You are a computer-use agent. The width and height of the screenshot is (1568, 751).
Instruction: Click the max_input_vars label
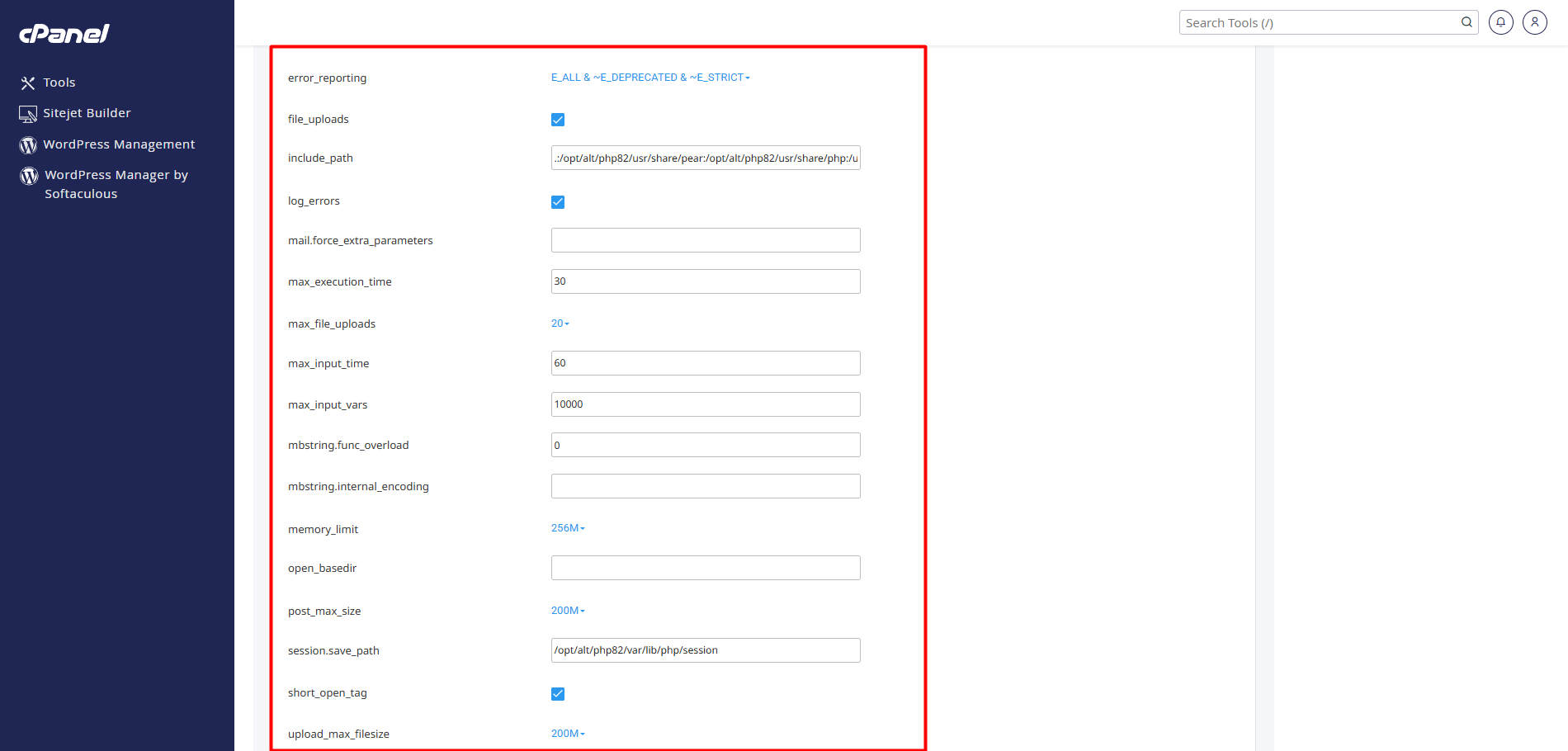coord(328,405)
